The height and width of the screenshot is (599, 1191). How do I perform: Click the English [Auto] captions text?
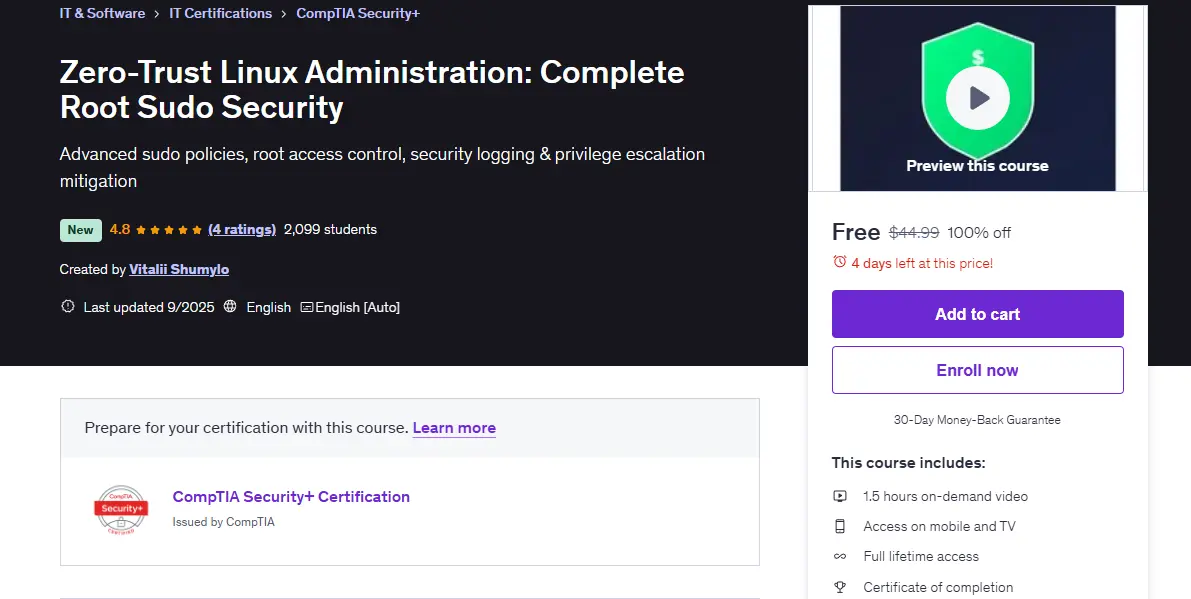click(x=358, y=307)
